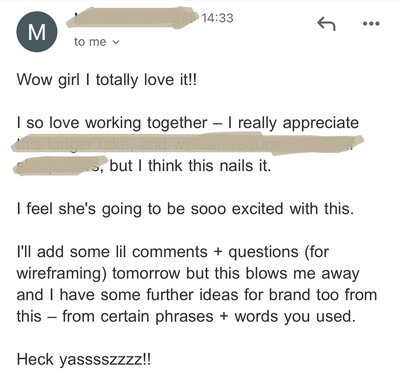This screenshot has width=400, height=378.
Task: Reply using the curved arrow icon
Action: point(326,24)
